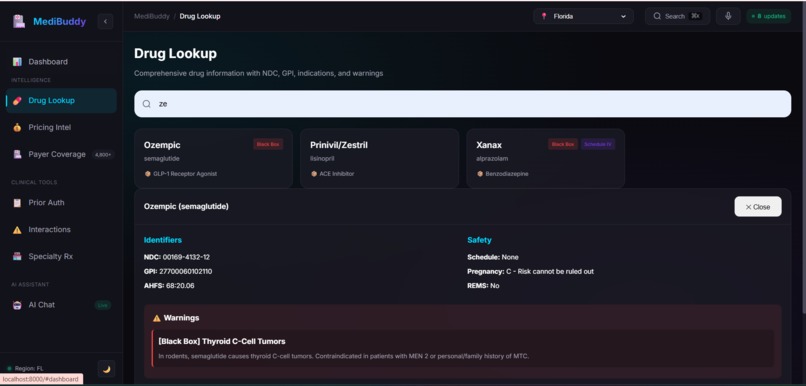Click the Prior Auth clipboard icon
The width and height of the screenshot is (806, 386).
[x=17, y=203]
